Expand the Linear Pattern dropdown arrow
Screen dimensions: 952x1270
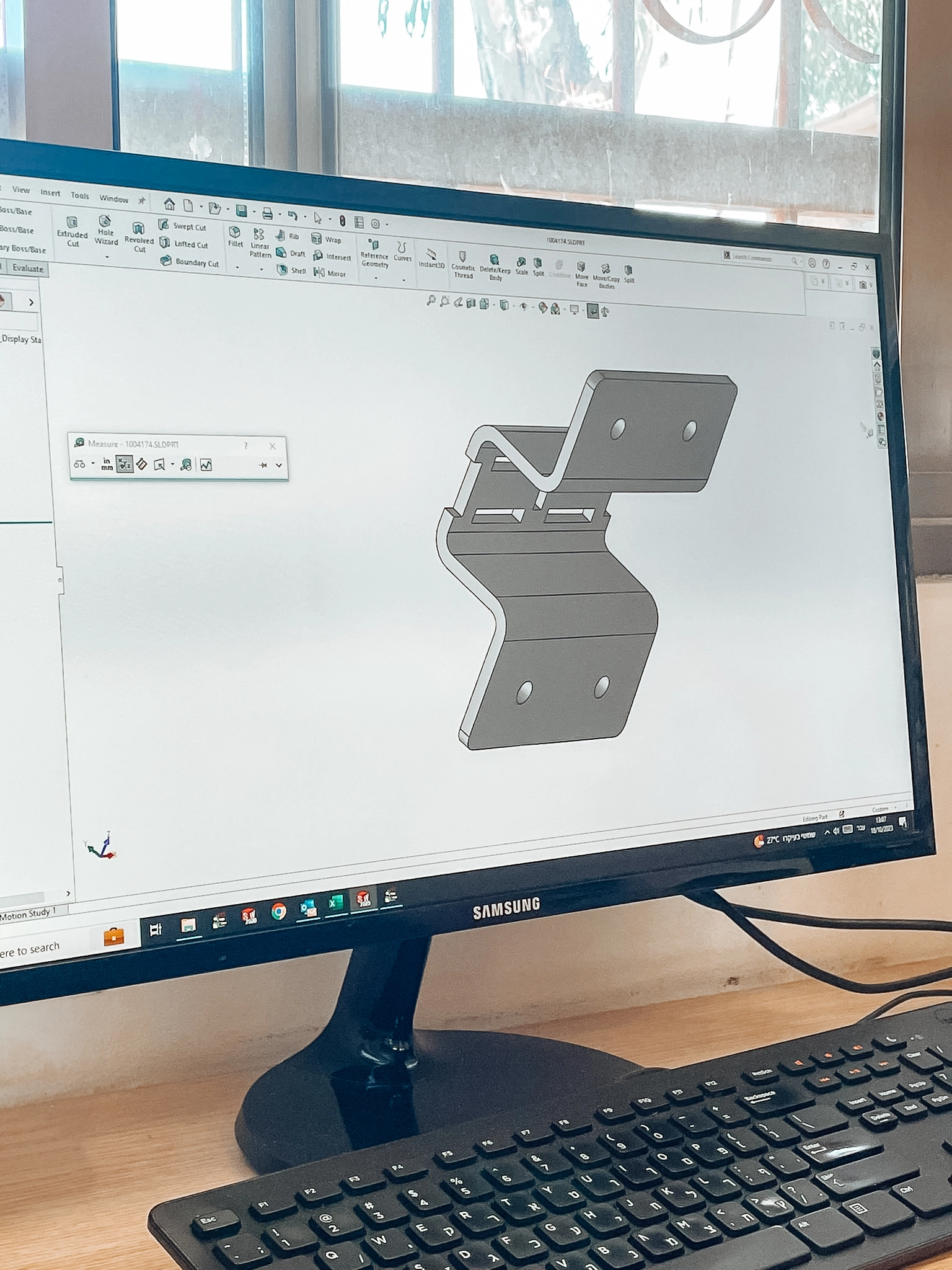click(x=262, y=270)
